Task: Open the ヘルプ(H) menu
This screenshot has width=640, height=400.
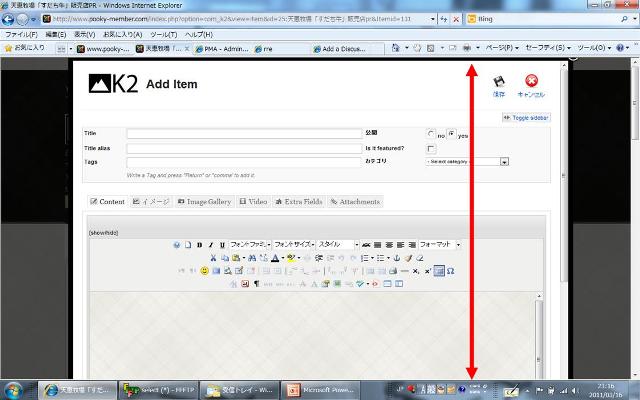Action: coord(199,35)
